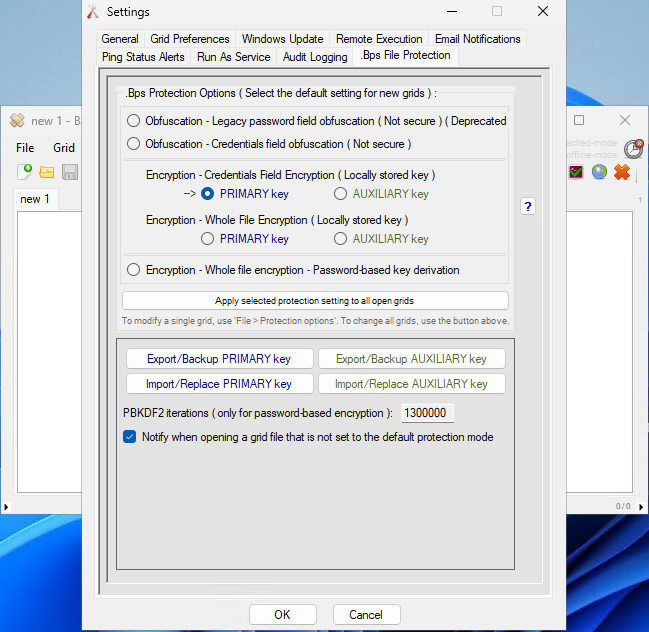Click OK to confirm settings
This screenshot has width=649, height=632.
tap(283, 615)
